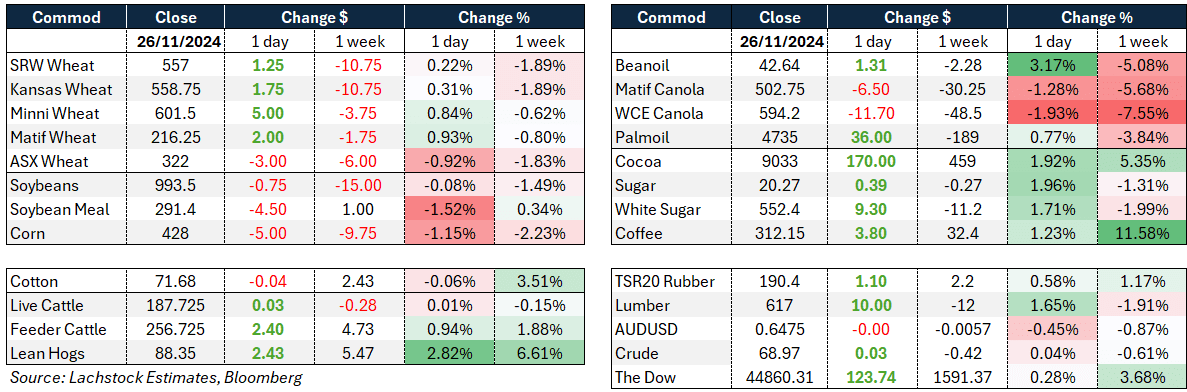Select the Cotton 1 week 3.51% cell
Screen dimensions: 1187x392
[x=537, y=282]
